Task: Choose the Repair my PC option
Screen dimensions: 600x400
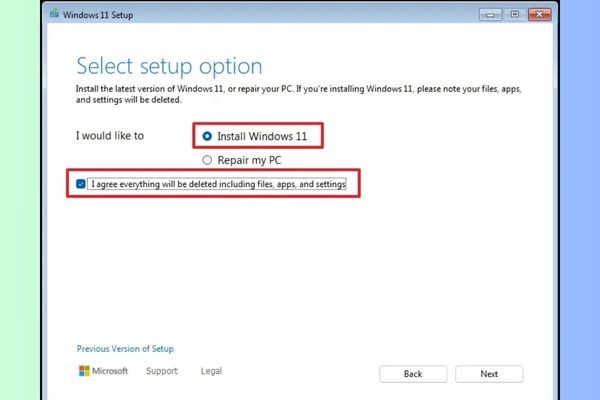Action: [x=207, y=159]
